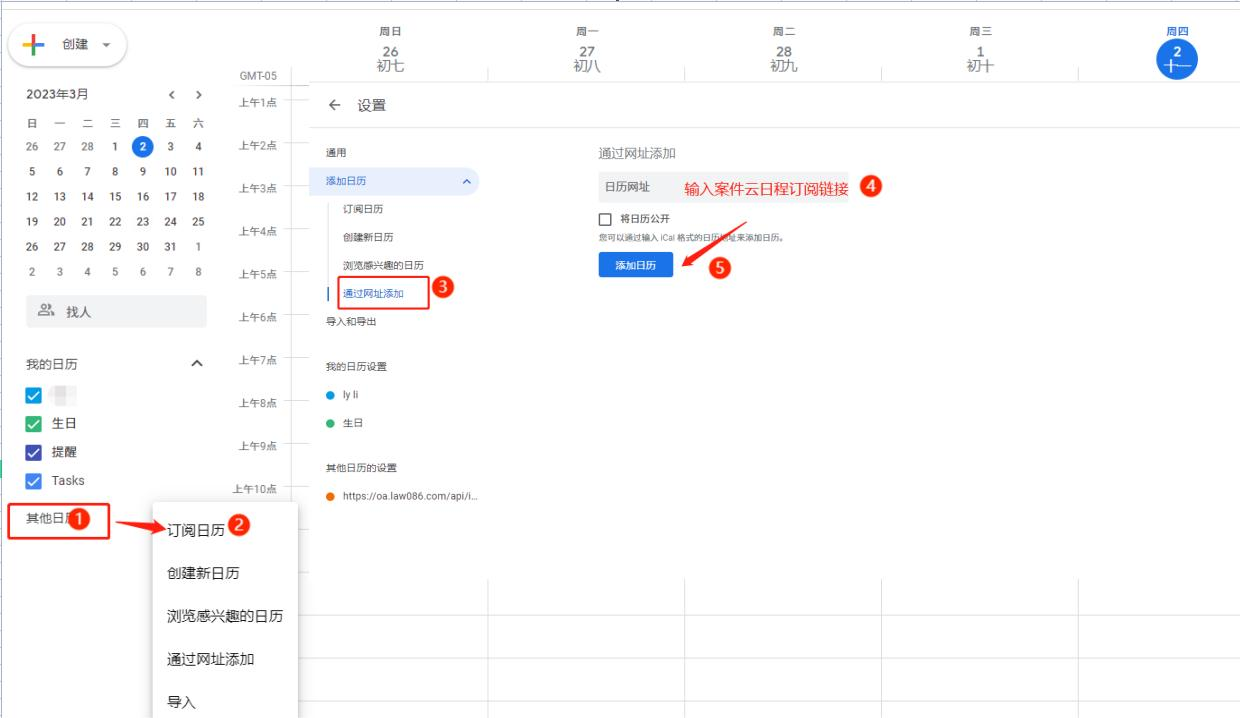Click the 找人 search field

[116, 311]
